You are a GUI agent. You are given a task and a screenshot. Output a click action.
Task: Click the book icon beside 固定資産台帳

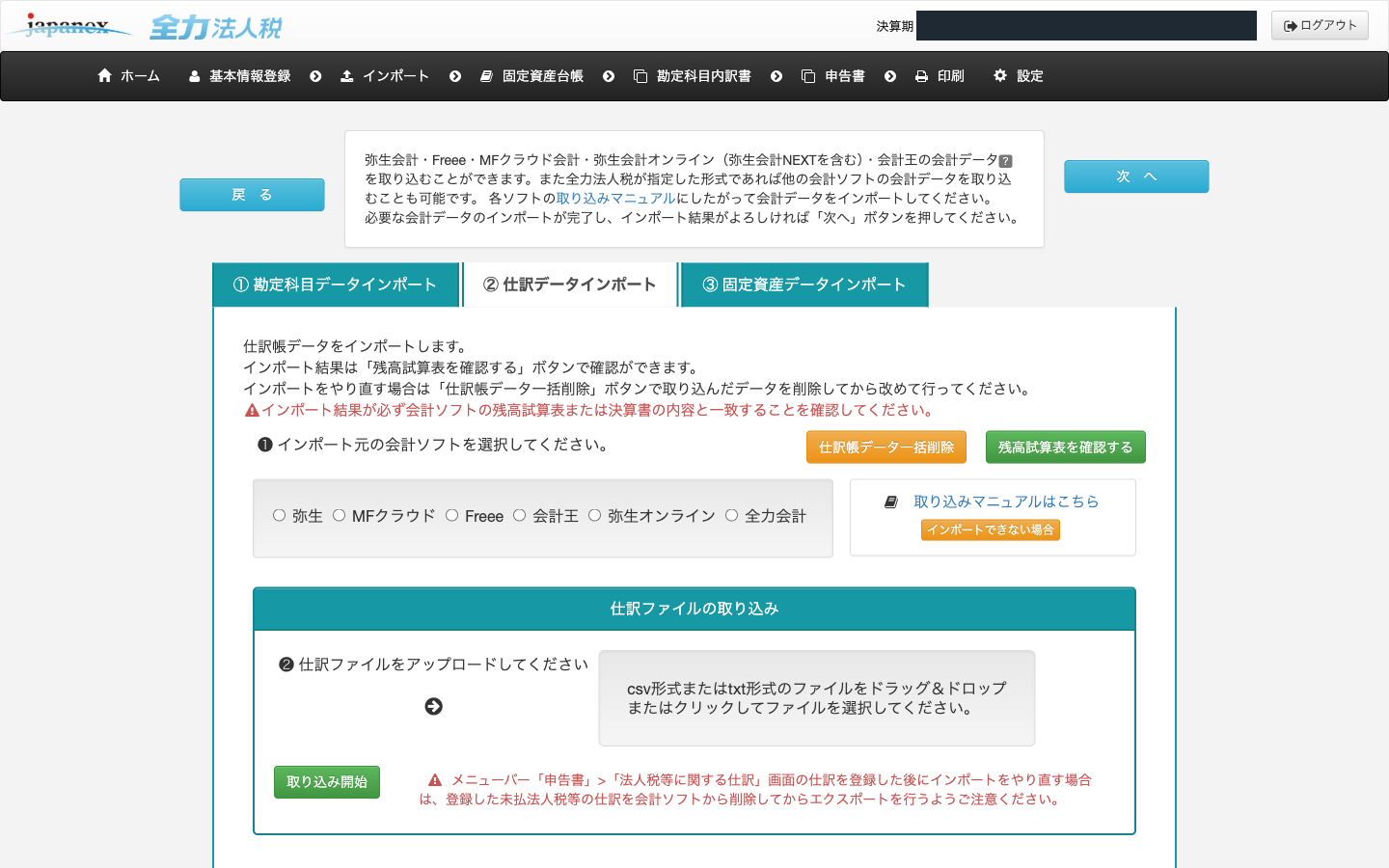pyautogui.click(x=486, y=76)
